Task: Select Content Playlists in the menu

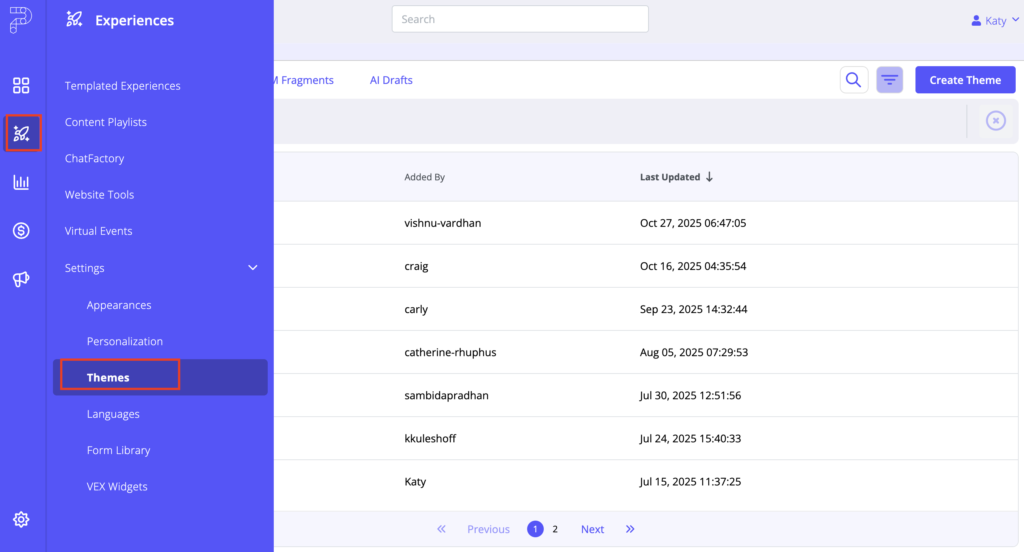Action: (x=106, y=122)
